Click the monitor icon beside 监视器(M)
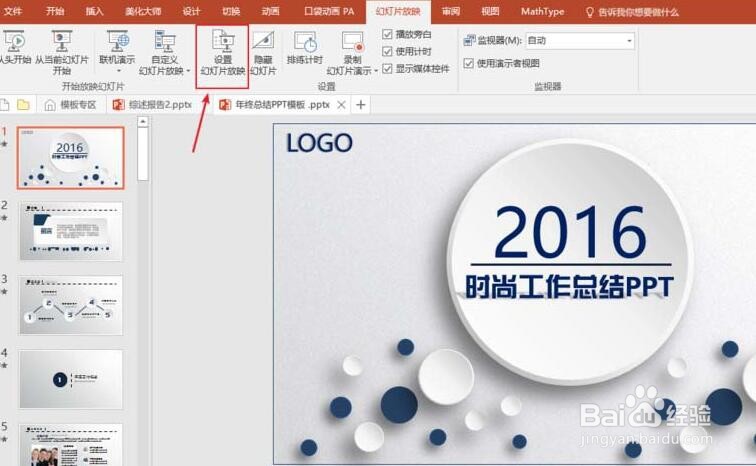The image size is (756, 466). click(x=469, y=40)
